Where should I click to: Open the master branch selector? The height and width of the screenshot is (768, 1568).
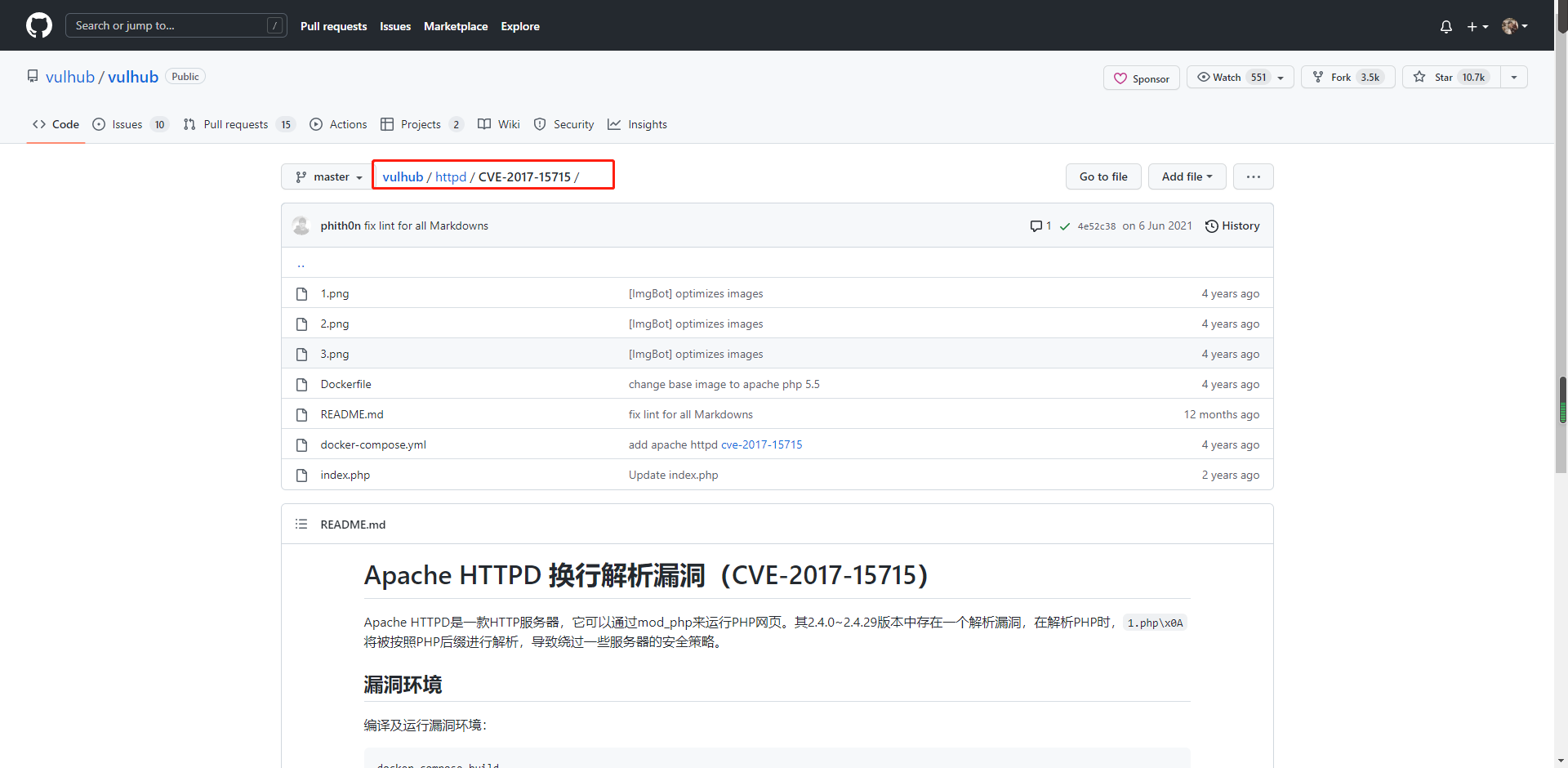(328, 176)
